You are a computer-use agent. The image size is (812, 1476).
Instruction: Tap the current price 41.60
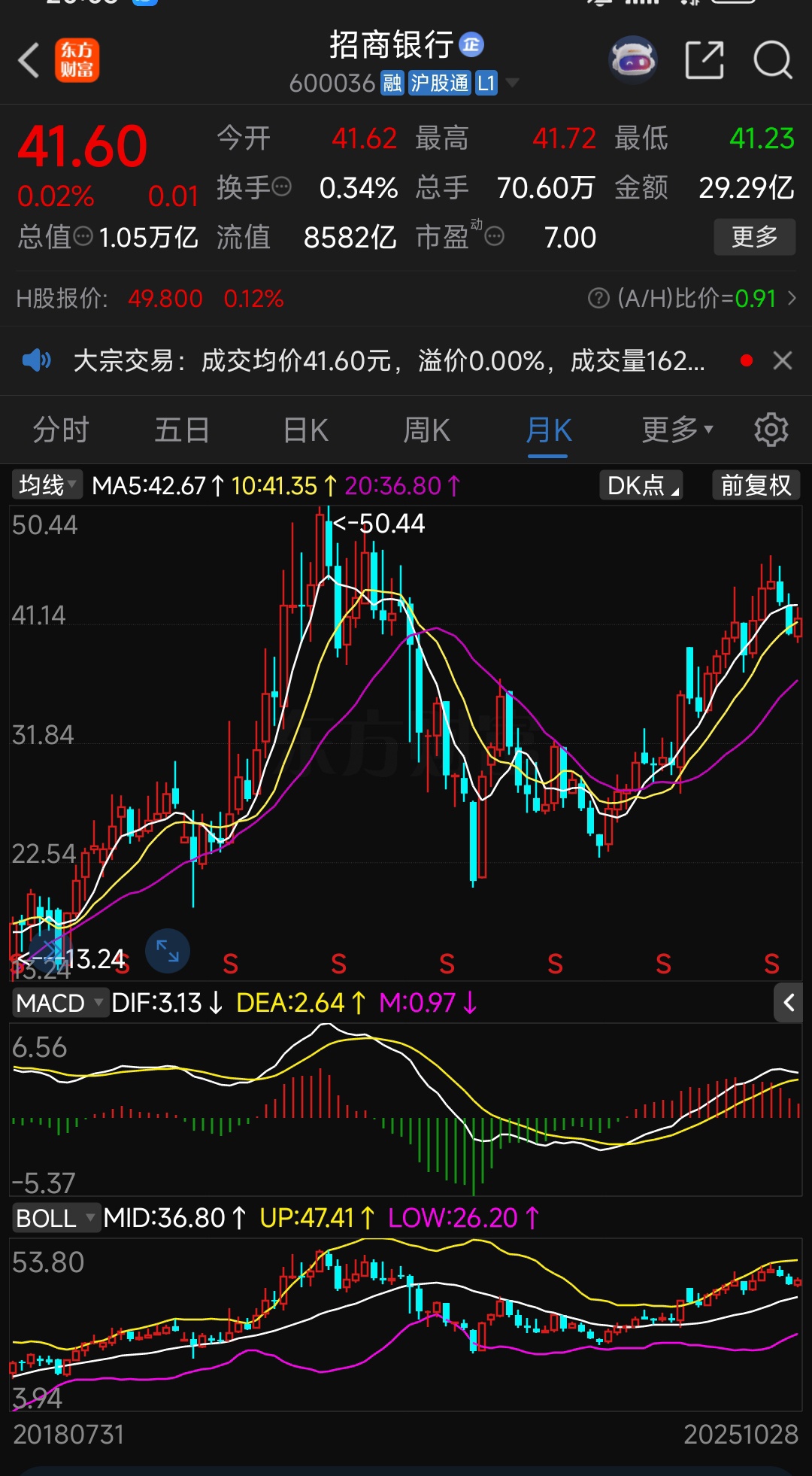(83, 146)
